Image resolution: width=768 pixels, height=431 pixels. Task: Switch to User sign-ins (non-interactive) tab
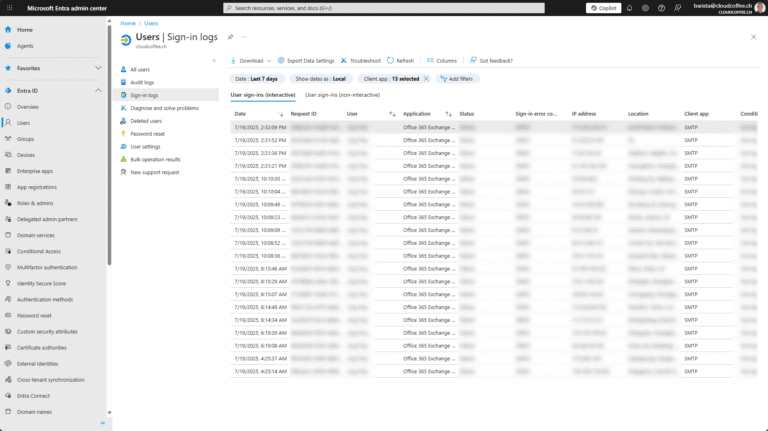(x=342, y=95)
